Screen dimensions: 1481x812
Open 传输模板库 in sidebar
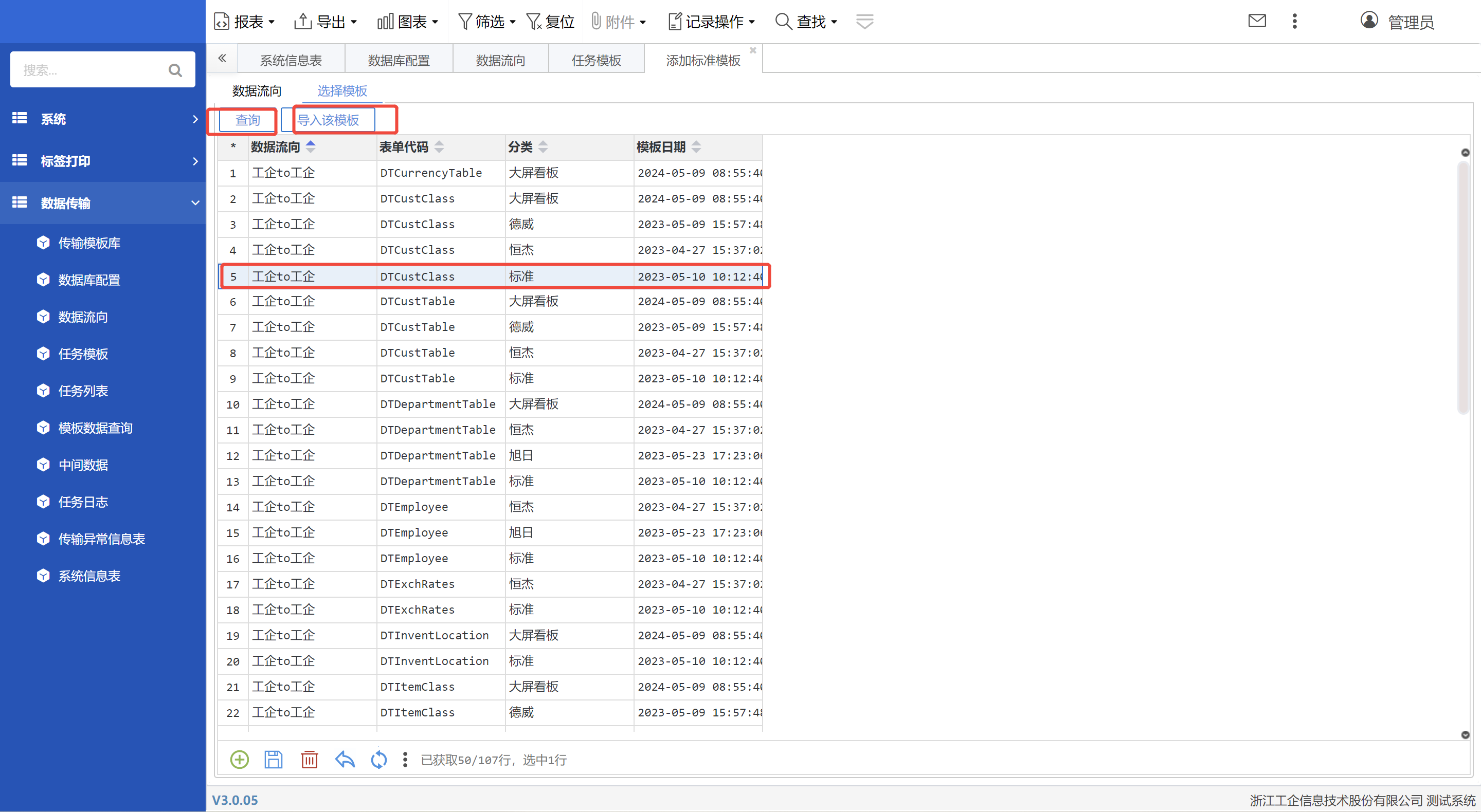(x=89, y=243)
